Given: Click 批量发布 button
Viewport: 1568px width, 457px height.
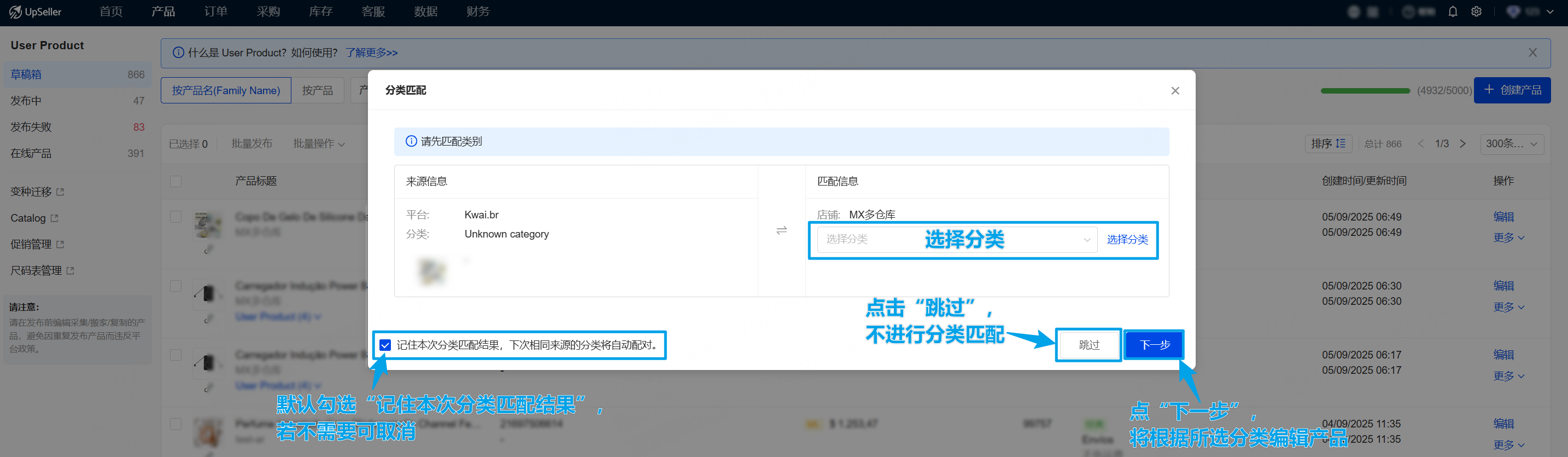Looking at the screenshot, I should [251, 144].
